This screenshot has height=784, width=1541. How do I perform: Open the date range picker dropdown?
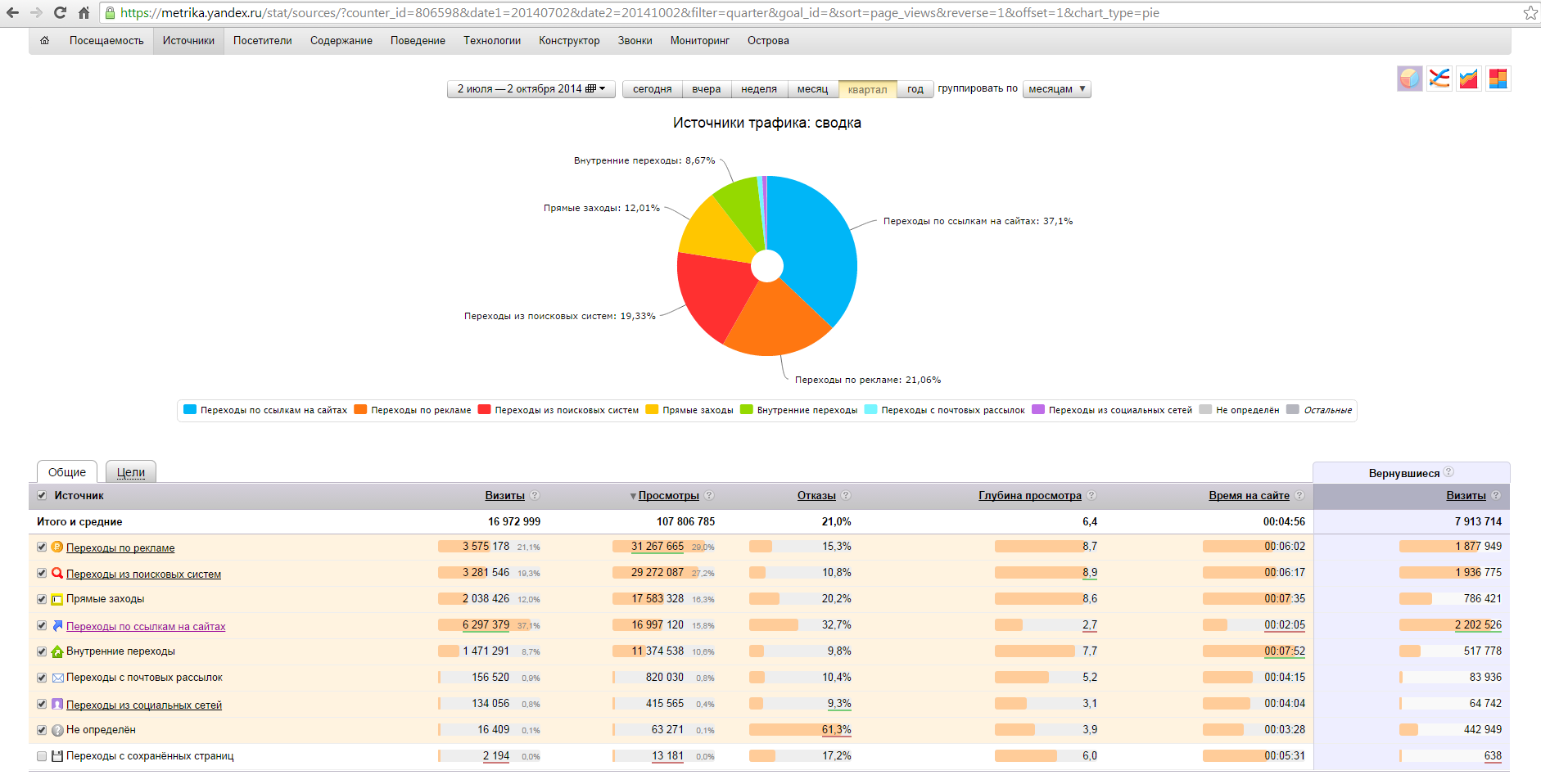point(531,88)
